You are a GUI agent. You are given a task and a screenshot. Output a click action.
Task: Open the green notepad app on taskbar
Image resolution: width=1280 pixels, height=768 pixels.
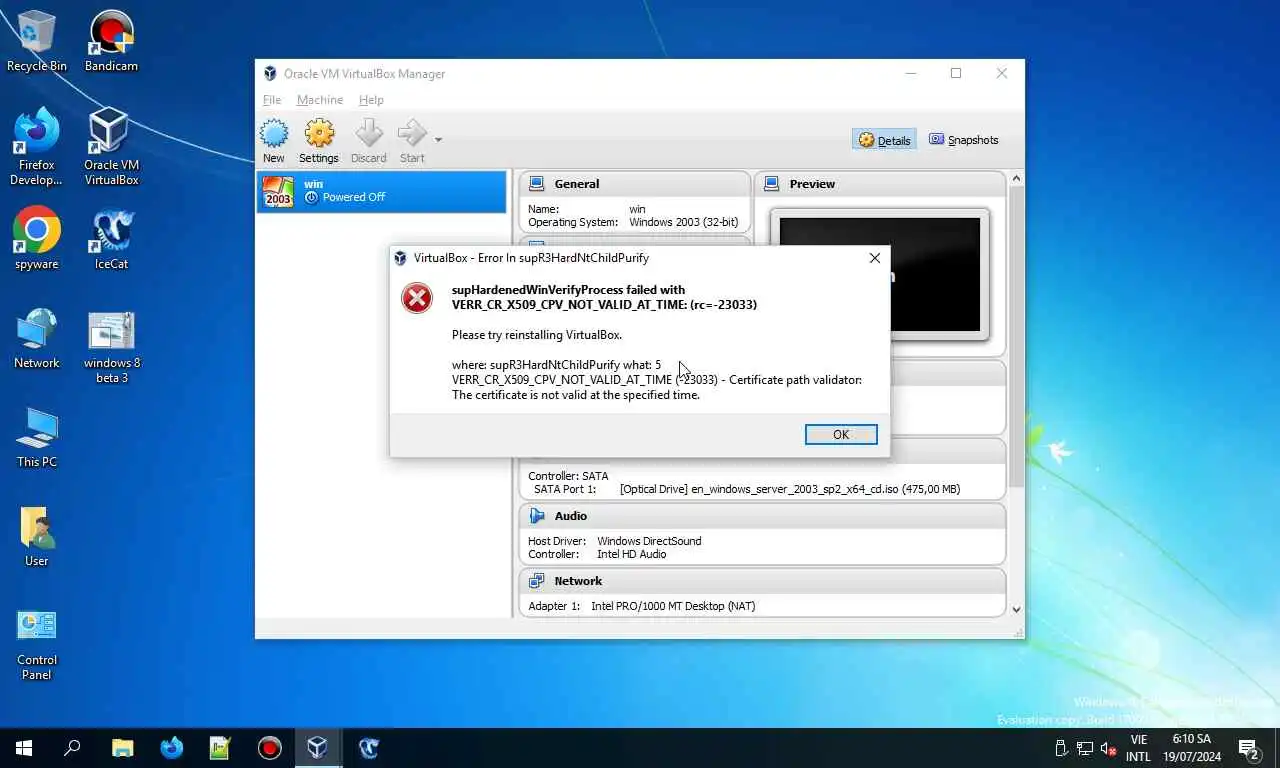220,748
